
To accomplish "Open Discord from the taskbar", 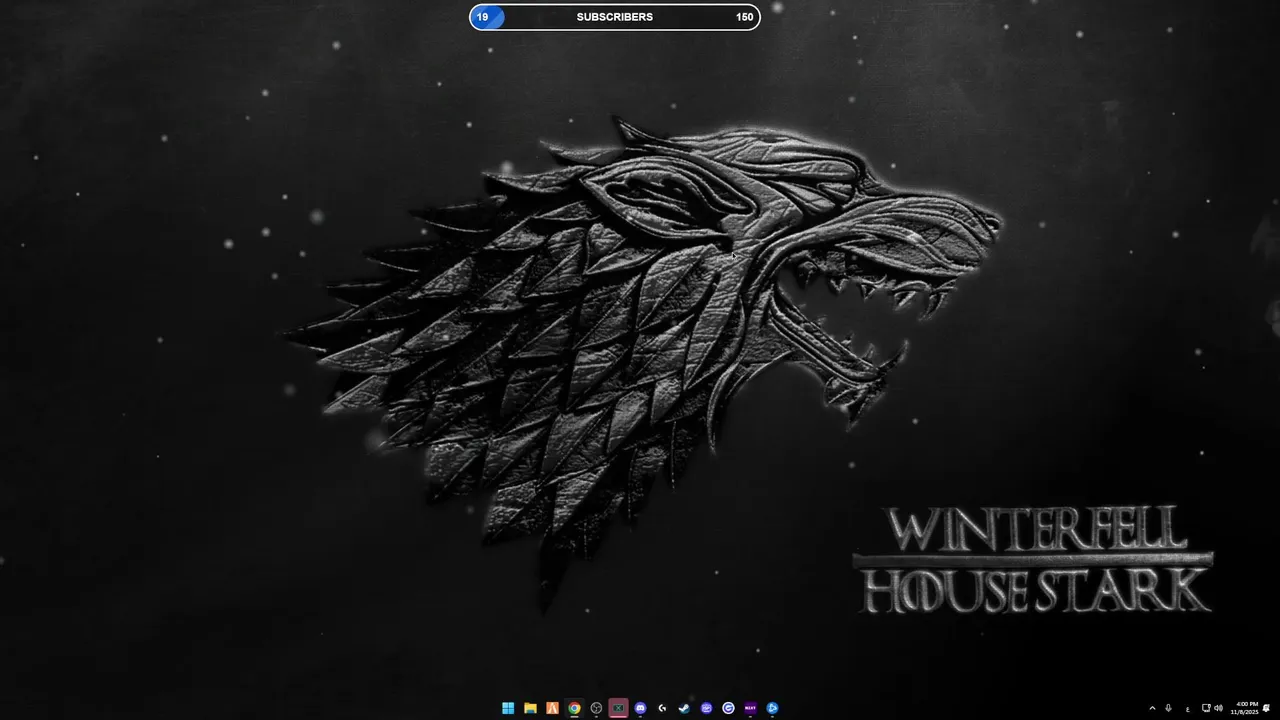I will coord(640,708).
